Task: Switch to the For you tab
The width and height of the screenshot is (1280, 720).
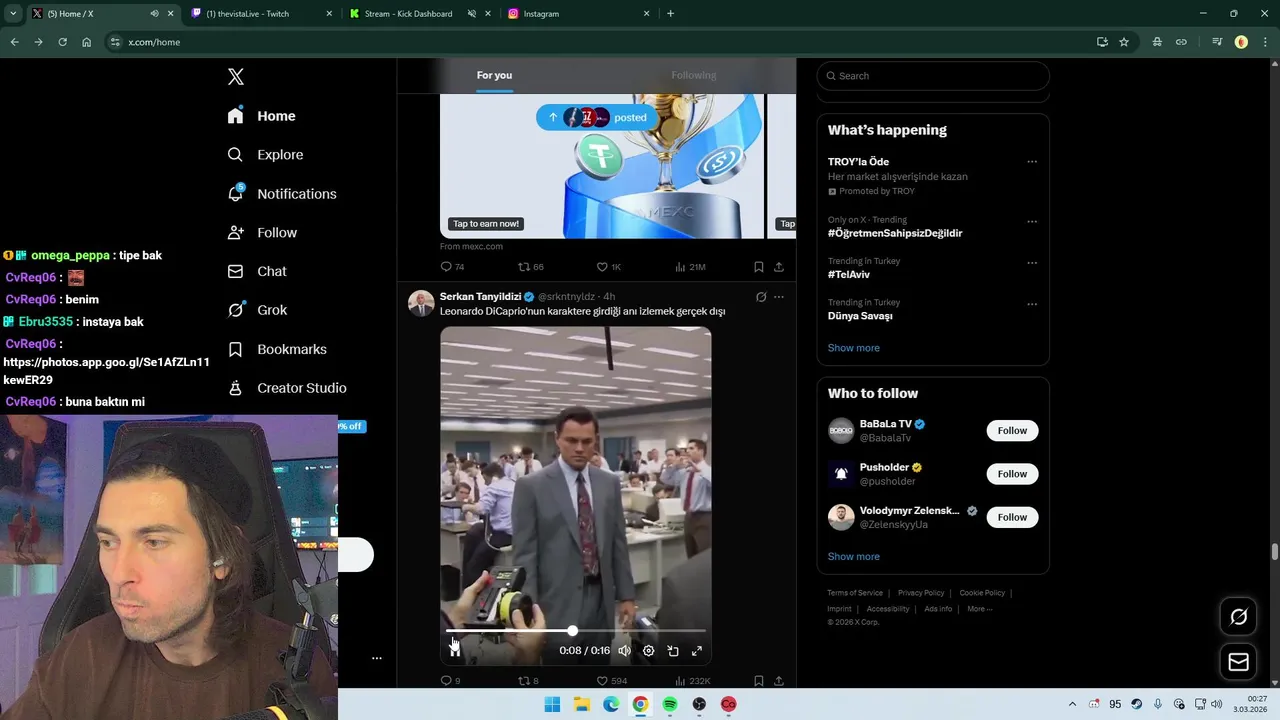Action: click(x=494, y=75)
